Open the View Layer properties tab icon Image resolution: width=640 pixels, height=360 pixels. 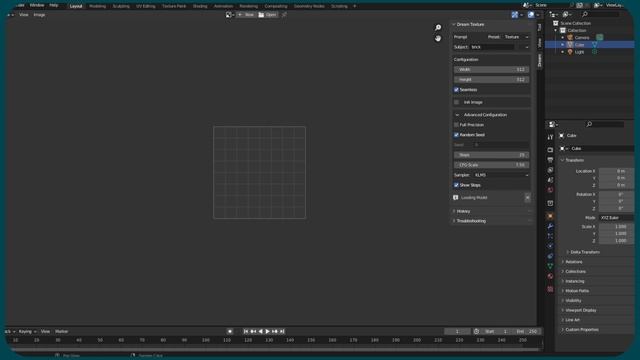click(550, 170)
